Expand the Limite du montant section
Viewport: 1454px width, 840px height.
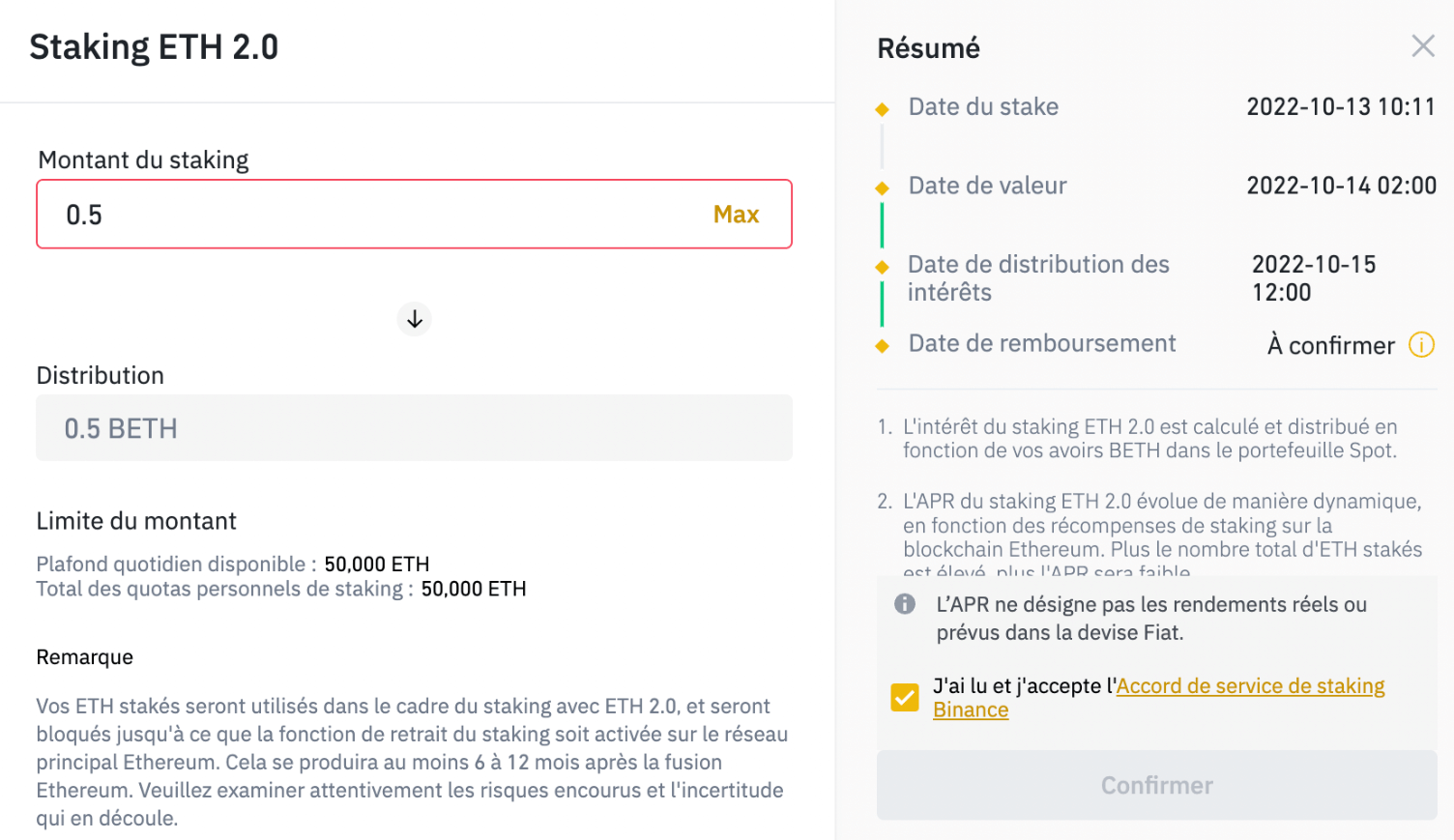(x=135, y=520)
